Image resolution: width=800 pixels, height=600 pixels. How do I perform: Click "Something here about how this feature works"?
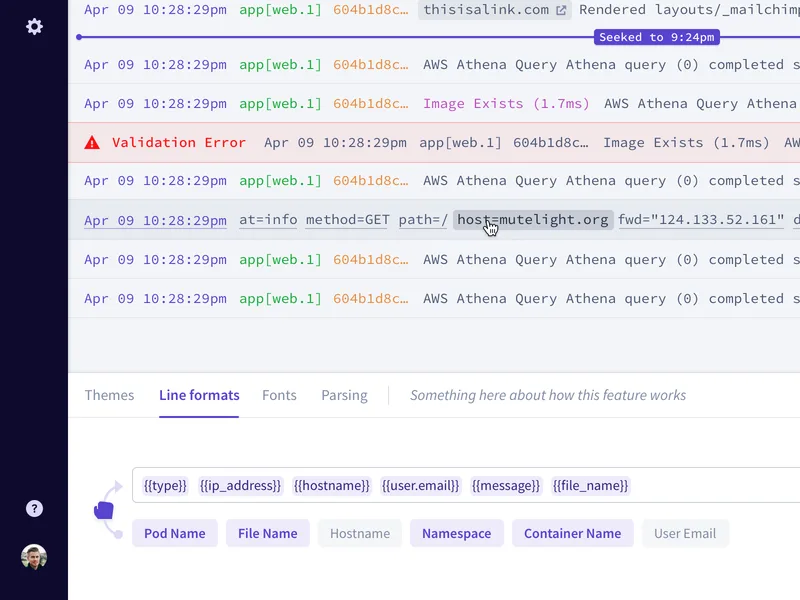tap(548, 395)
